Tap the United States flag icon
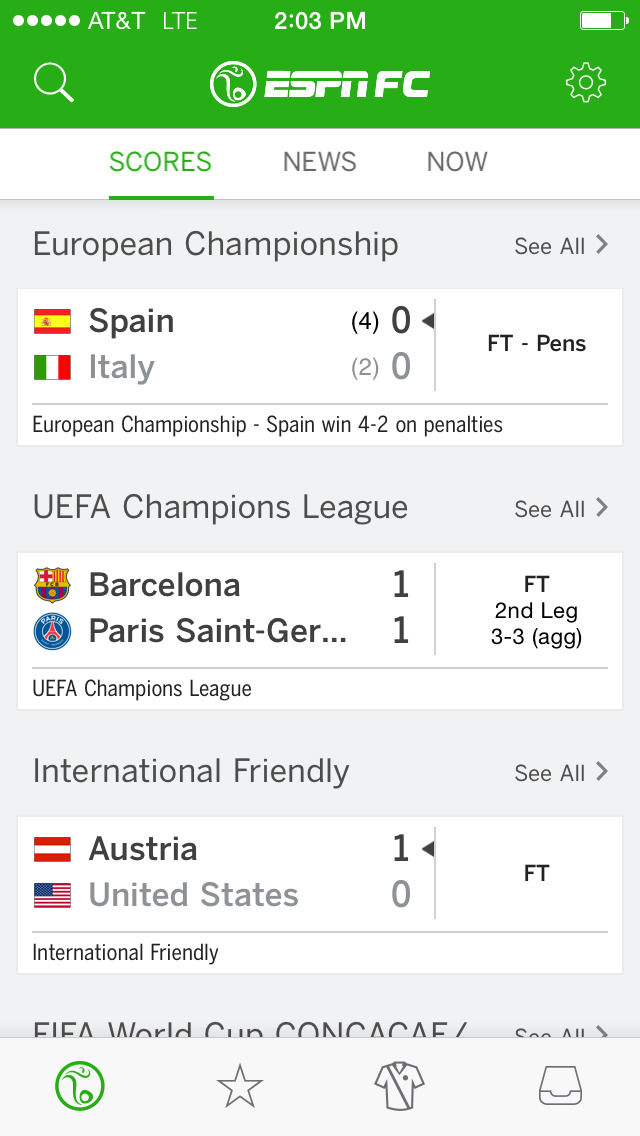Screen dimensions: 640x1136 [54, 895]
